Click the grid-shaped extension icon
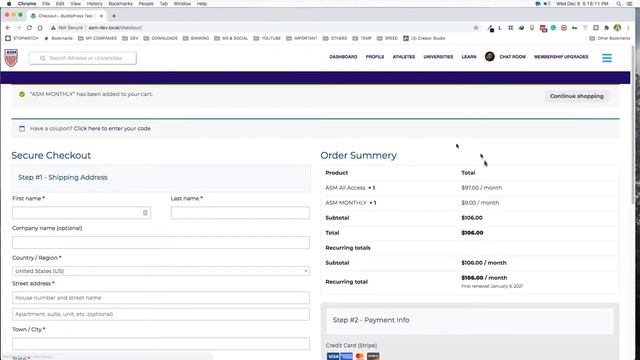640x360 pixels. tap(511, 28)
